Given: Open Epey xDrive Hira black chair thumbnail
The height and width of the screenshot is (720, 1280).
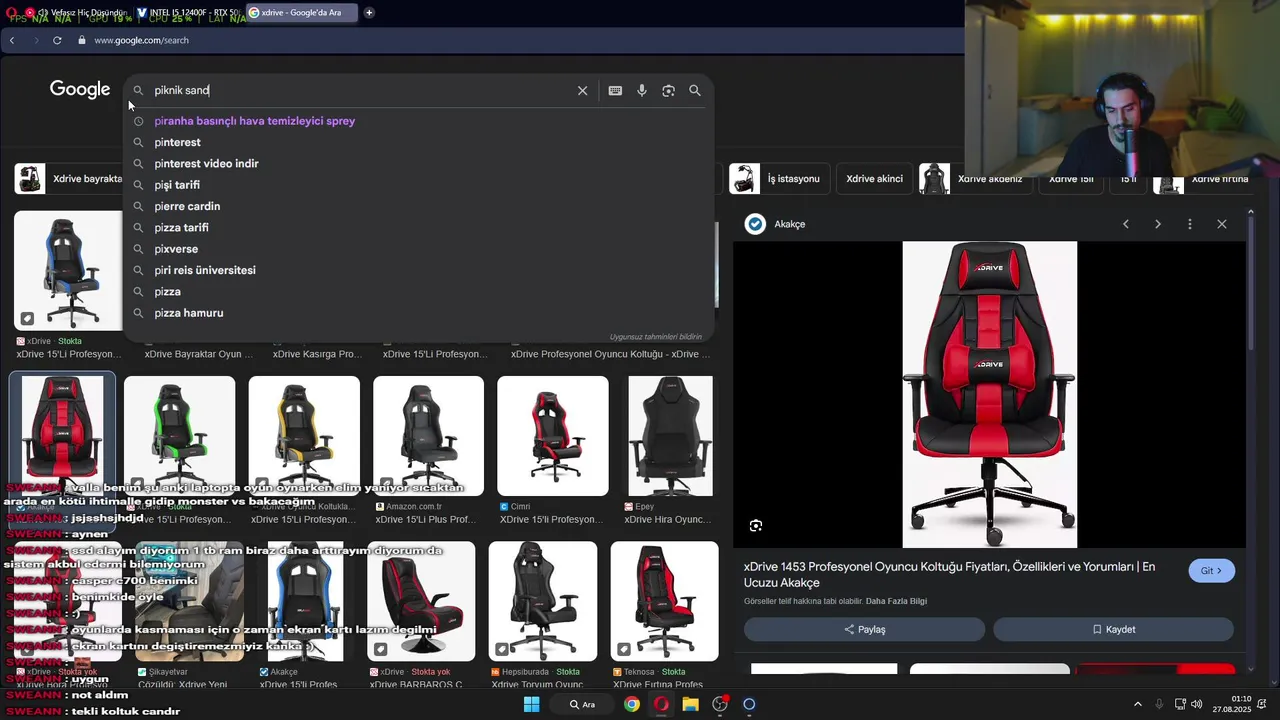Looking at the screenshot, I should coord(670,436).
